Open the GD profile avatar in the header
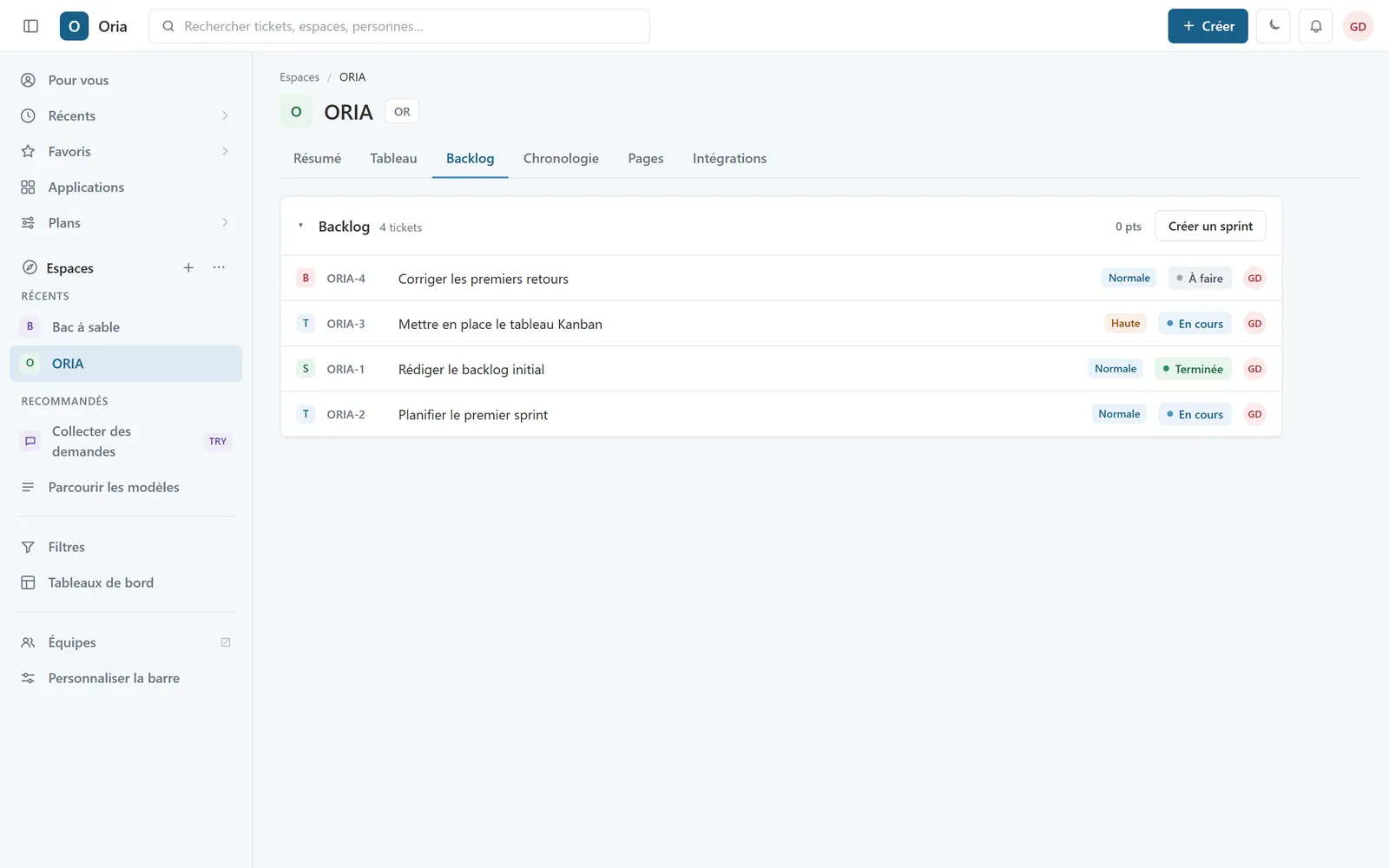This screenshot has width=1389, height=868. pyautogui.click(x=1358, y=26)
